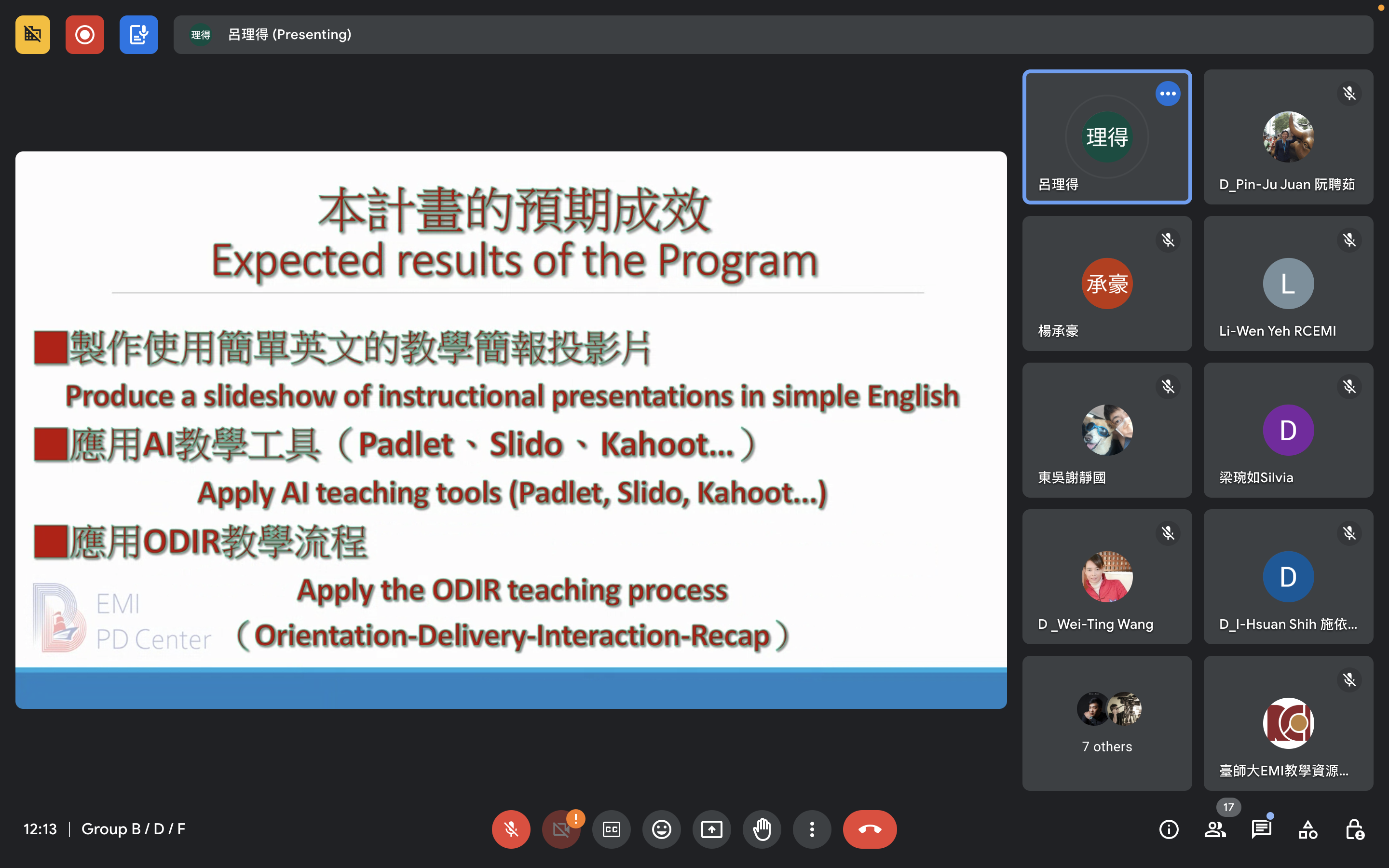Viewport: 1389px width, 868px height.
Task: Toggle closed captions (CC)
Action: [611, 829]
